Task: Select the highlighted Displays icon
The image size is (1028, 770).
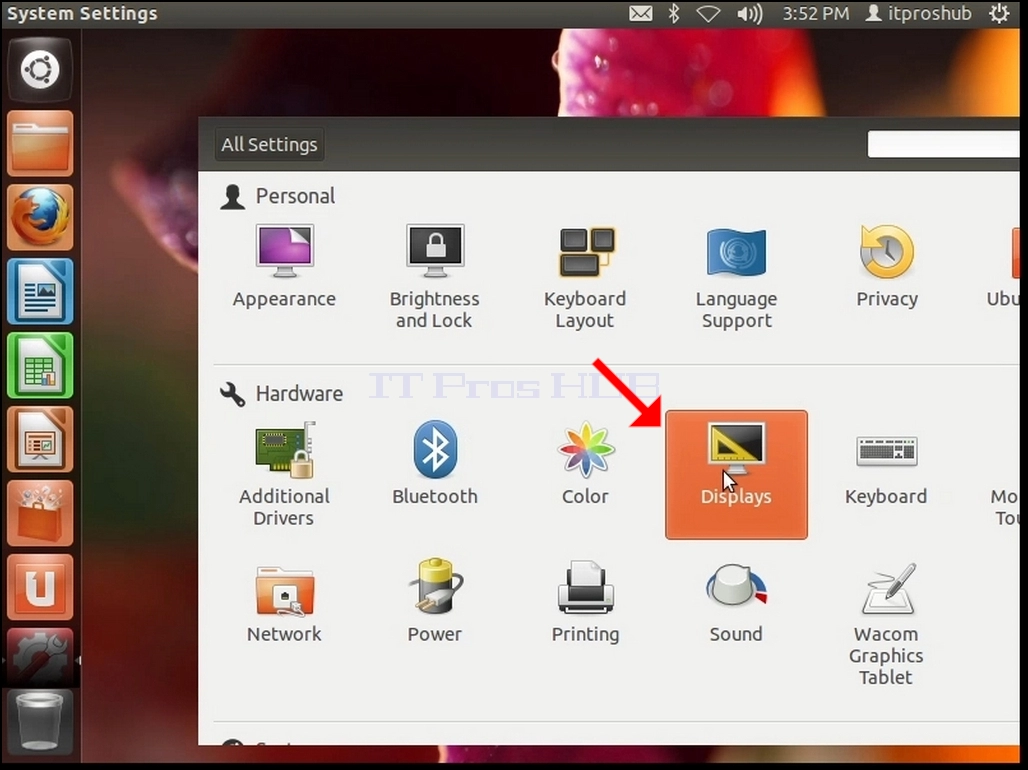Action: point(736,475)
